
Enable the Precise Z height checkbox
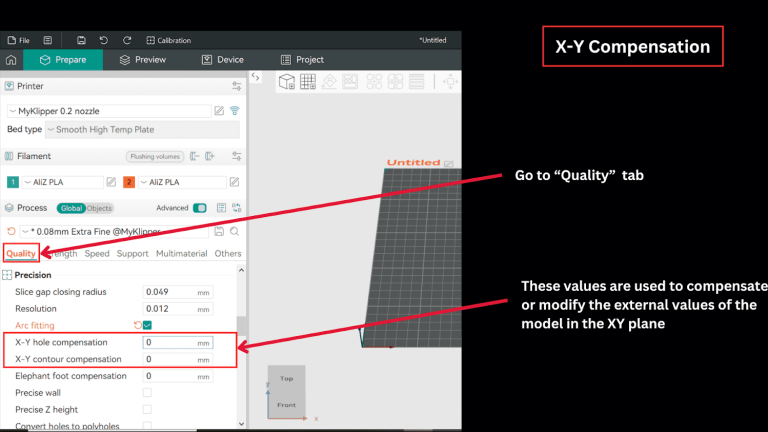(x=147, y=409)
